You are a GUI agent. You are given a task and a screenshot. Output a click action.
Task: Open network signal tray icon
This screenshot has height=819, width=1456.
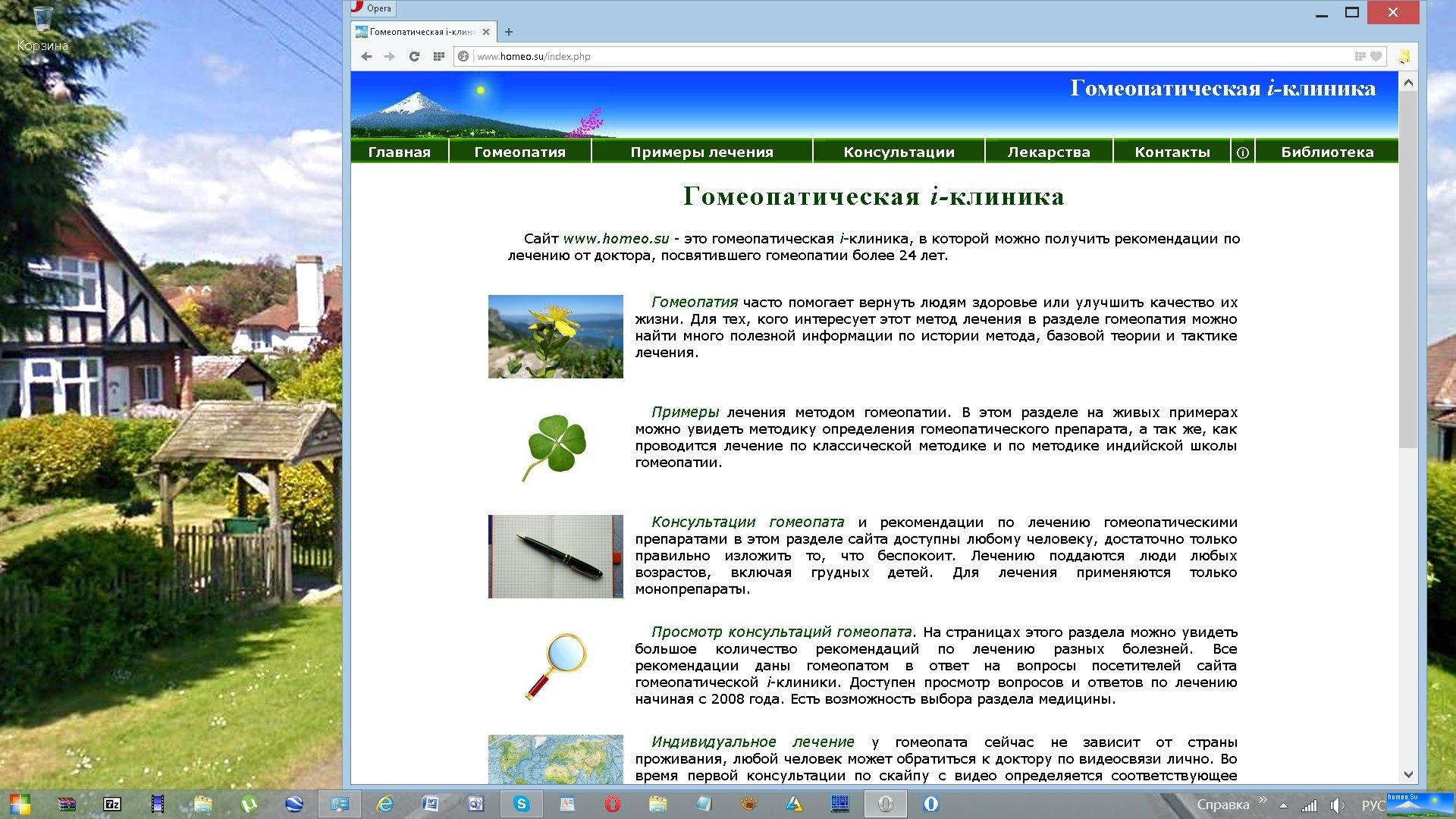pyautogui.click(x=1309, y=805)
